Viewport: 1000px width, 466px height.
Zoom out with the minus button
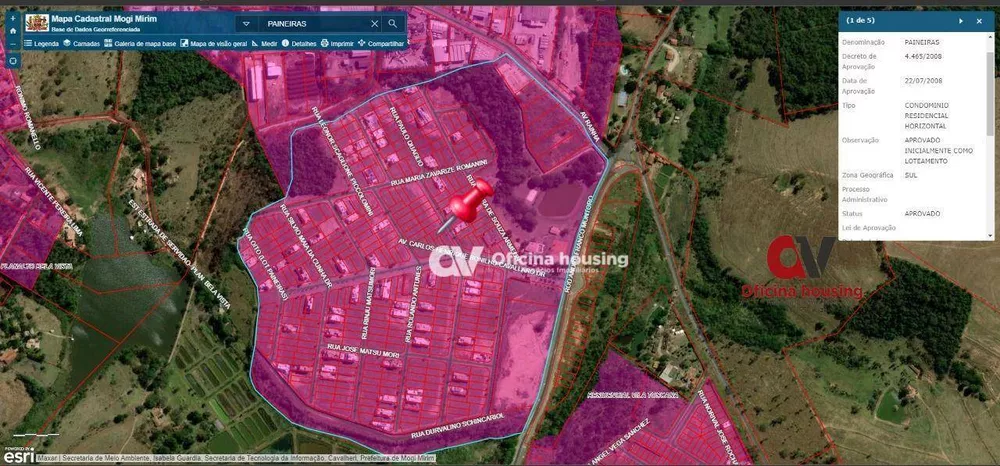[x=12, y=45]
